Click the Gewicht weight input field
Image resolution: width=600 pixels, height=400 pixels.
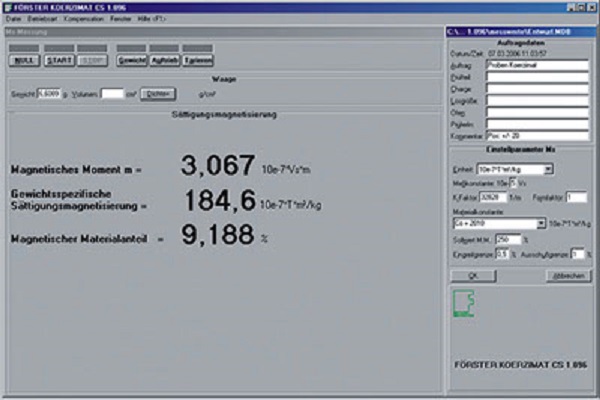pos(48,93)
